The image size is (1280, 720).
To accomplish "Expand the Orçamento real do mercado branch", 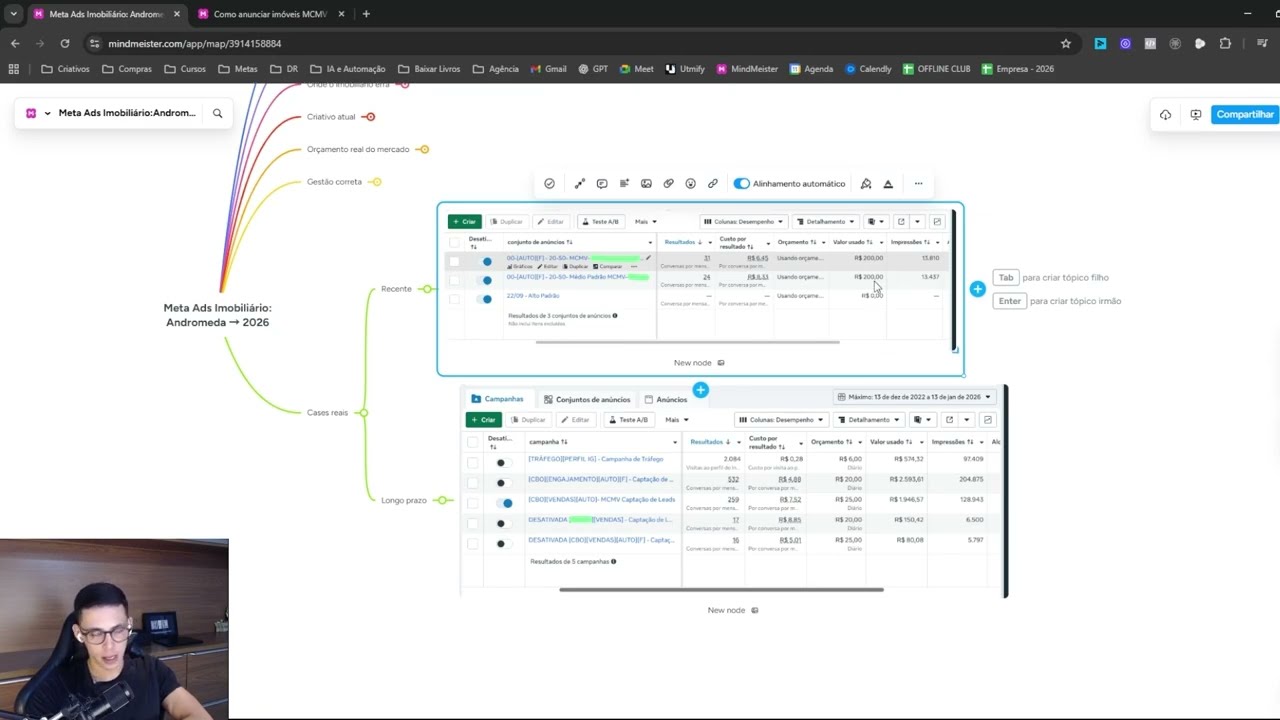I will coord(424,149).
